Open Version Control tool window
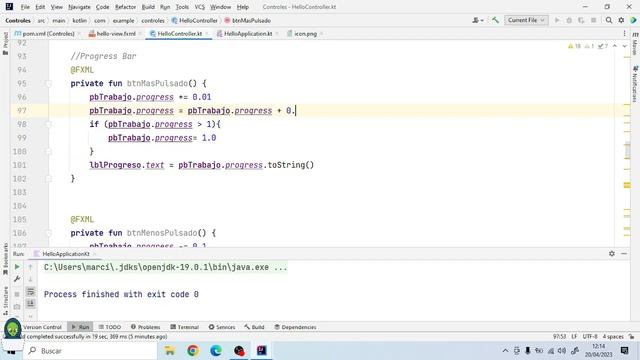640x360 pixels. (x=42, y=327)
